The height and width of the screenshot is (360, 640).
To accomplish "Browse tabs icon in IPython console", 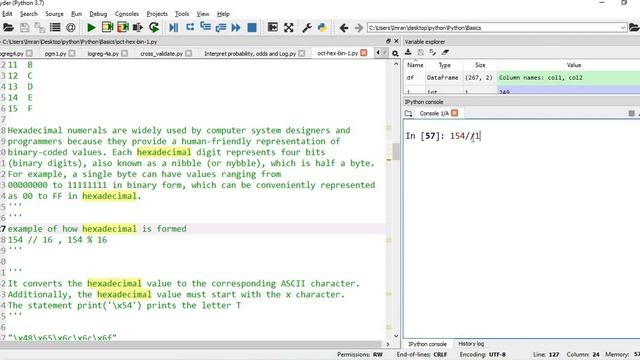I will click(x=409, y=113).
